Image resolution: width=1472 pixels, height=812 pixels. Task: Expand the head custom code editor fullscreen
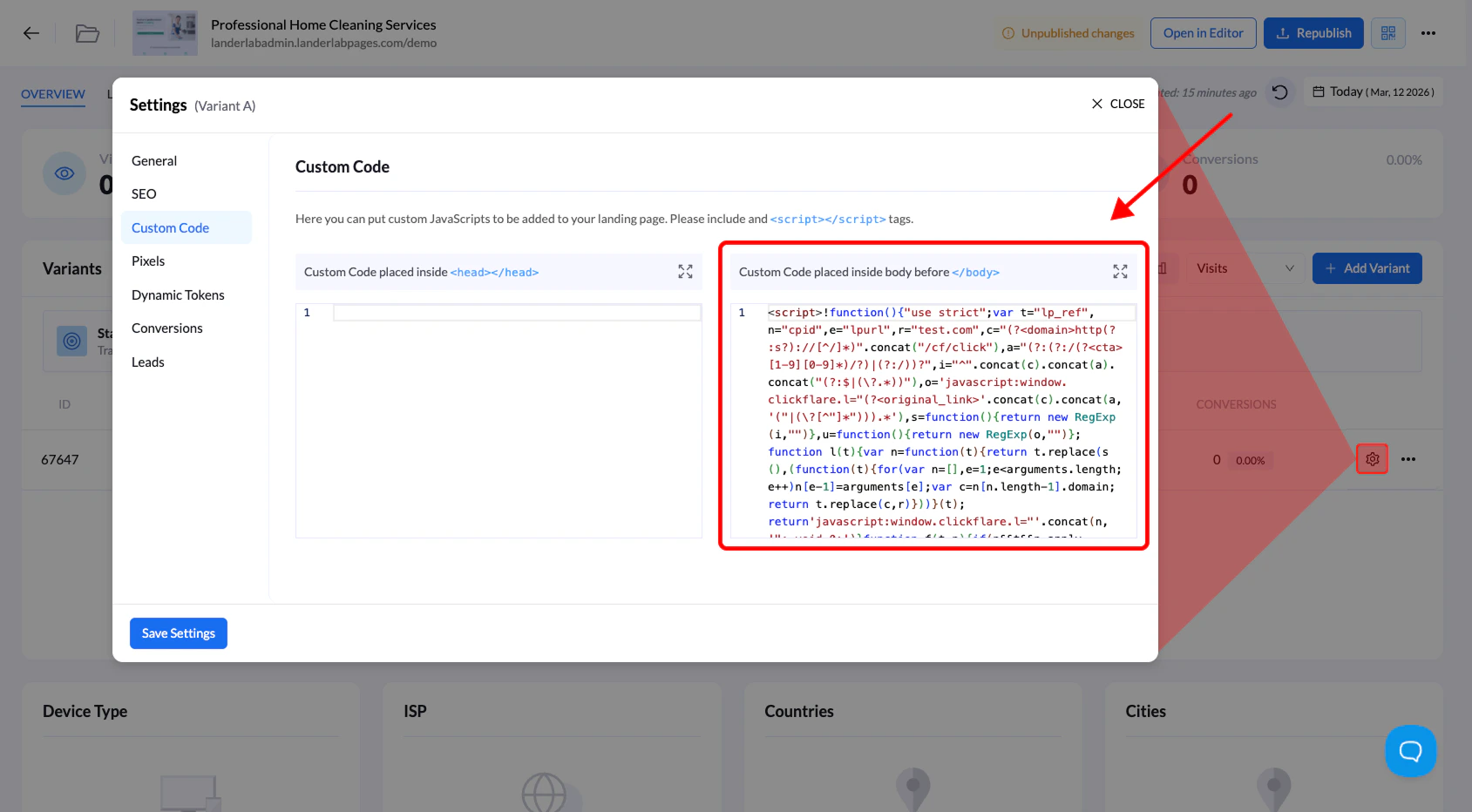tap(685, 272)
